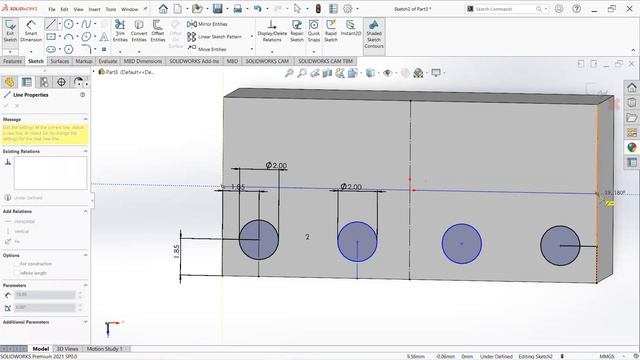Select the Polygon sketch tool
This screenshot has width=640, height=360.
[69, 49]
